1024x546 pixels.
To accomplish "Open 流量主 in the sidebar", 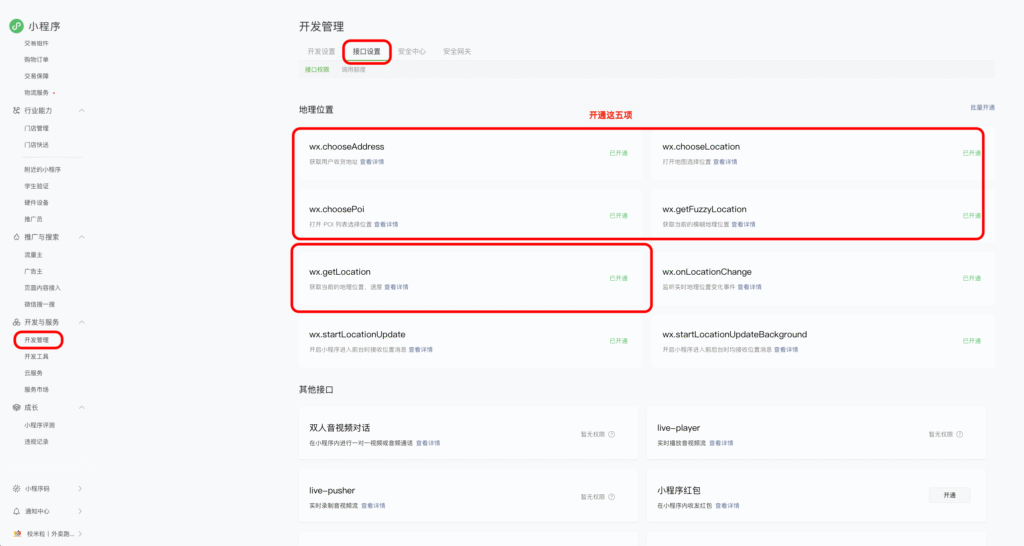I will coord(33,255).
